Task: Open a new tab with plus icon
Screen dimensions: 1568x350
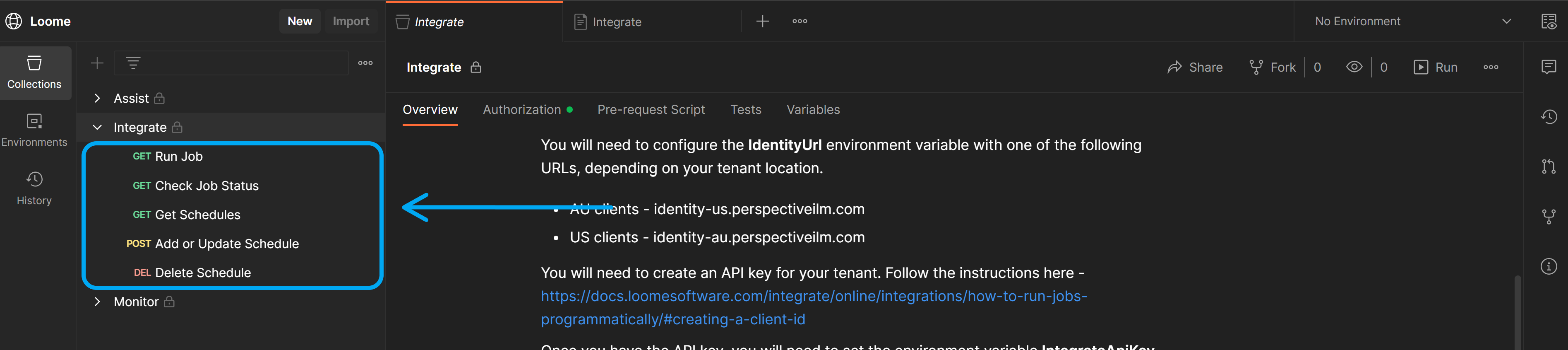Action: [x=762, y=22]
